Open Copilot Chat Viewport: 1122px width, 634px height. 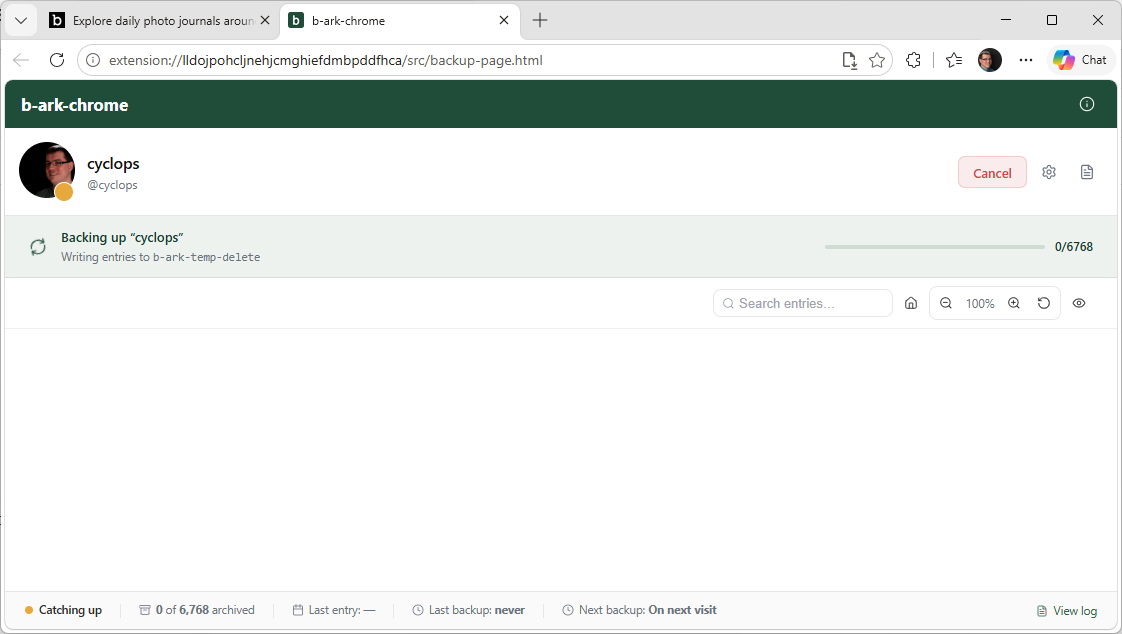pos(1080,60)
